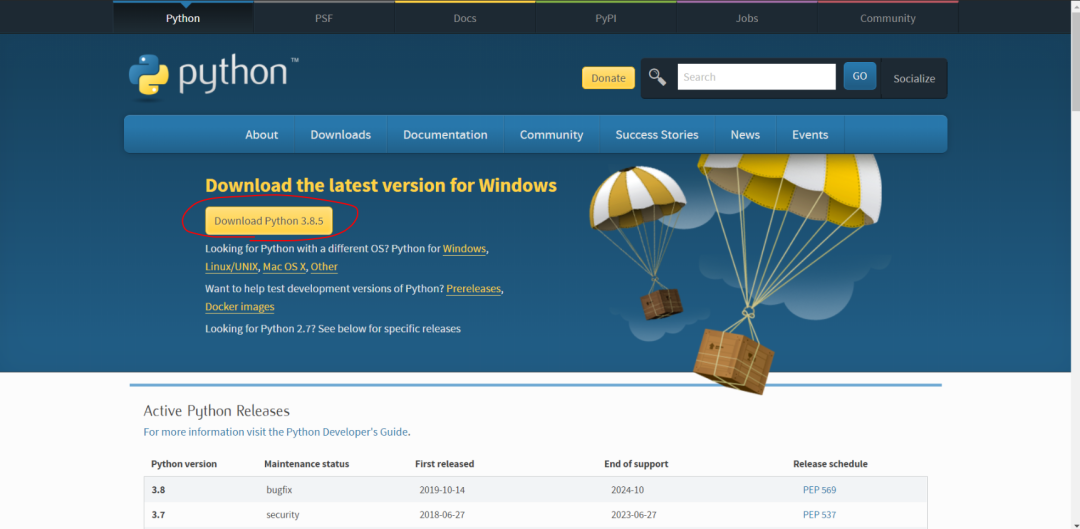Click the scrollbar up arrow
The image size is (1080, 529).
tap(1074, 6)
